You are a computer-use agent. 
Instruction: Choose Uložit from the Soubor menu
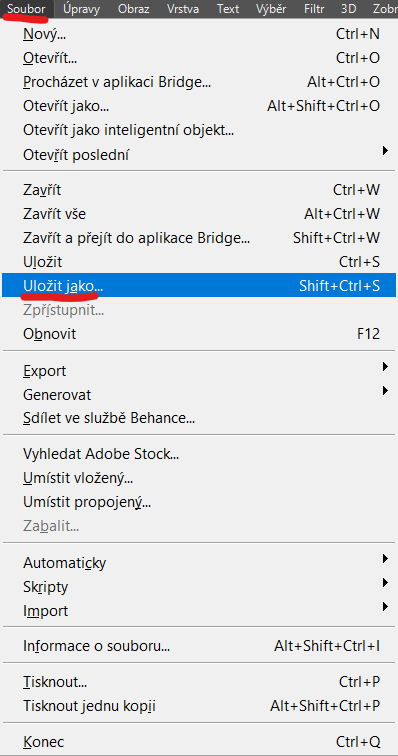199,262
